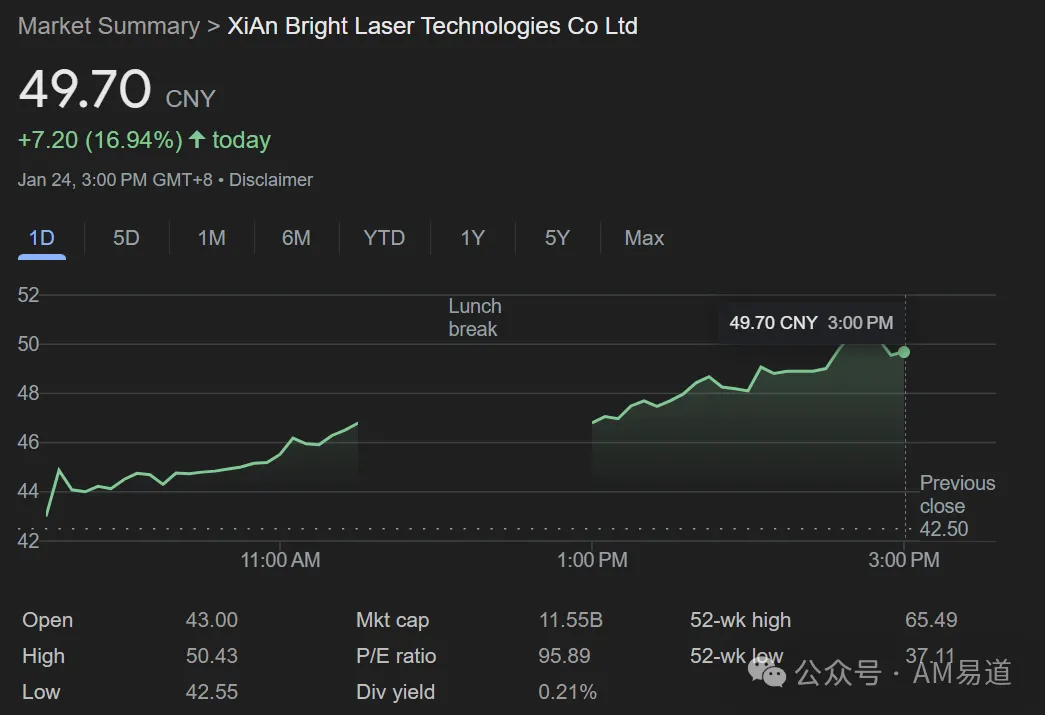
Task: Click the 52 y-axis price label
Action: (29, 295)
